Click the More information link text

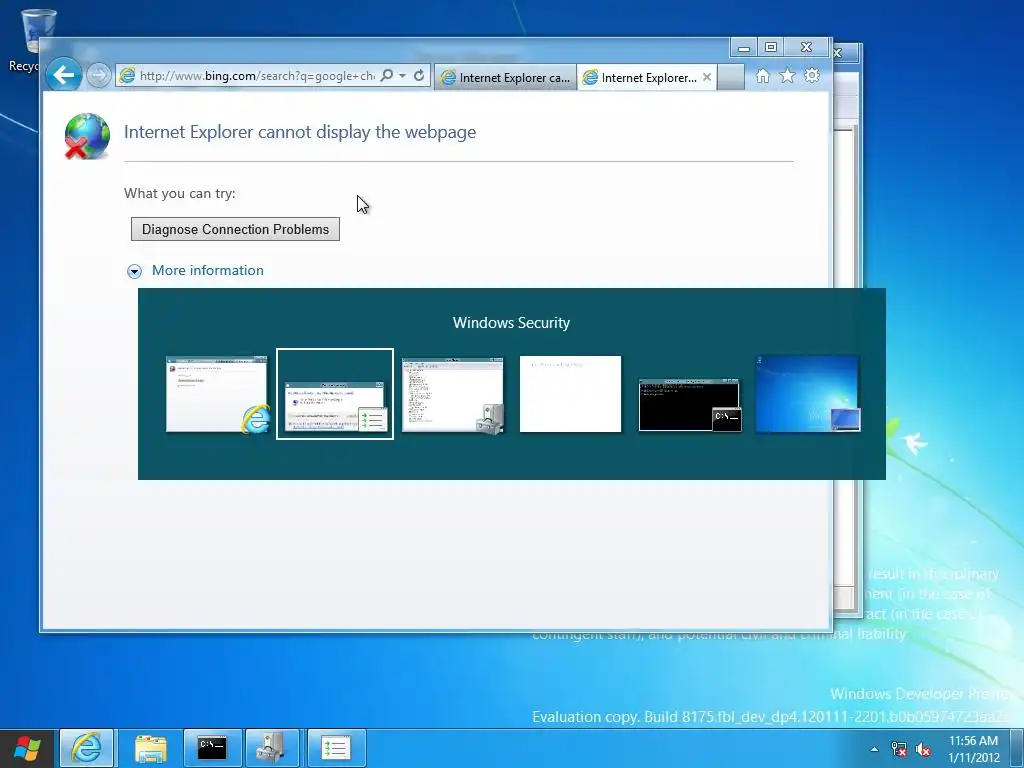click(208, 270)
